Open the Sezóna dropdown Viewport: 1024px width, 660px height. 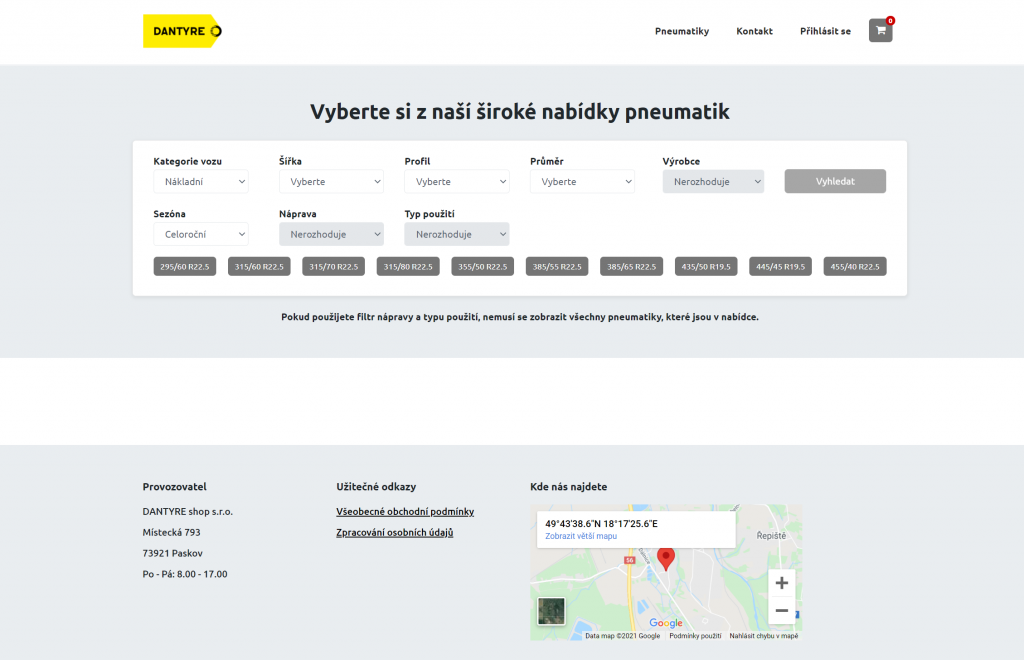[x=201, y=234]
